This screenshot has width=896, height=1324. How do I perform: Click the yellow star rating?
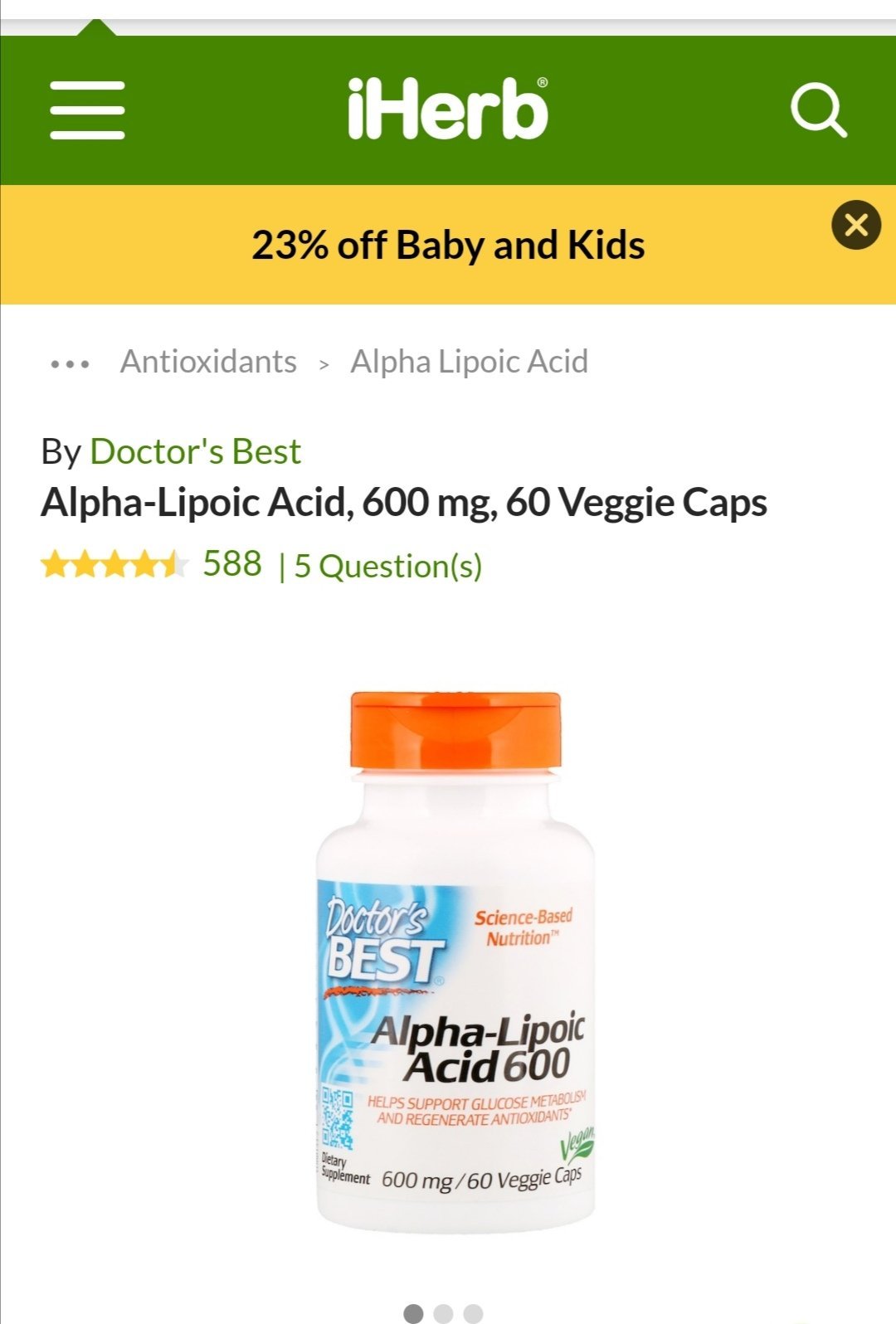(114, 565)
